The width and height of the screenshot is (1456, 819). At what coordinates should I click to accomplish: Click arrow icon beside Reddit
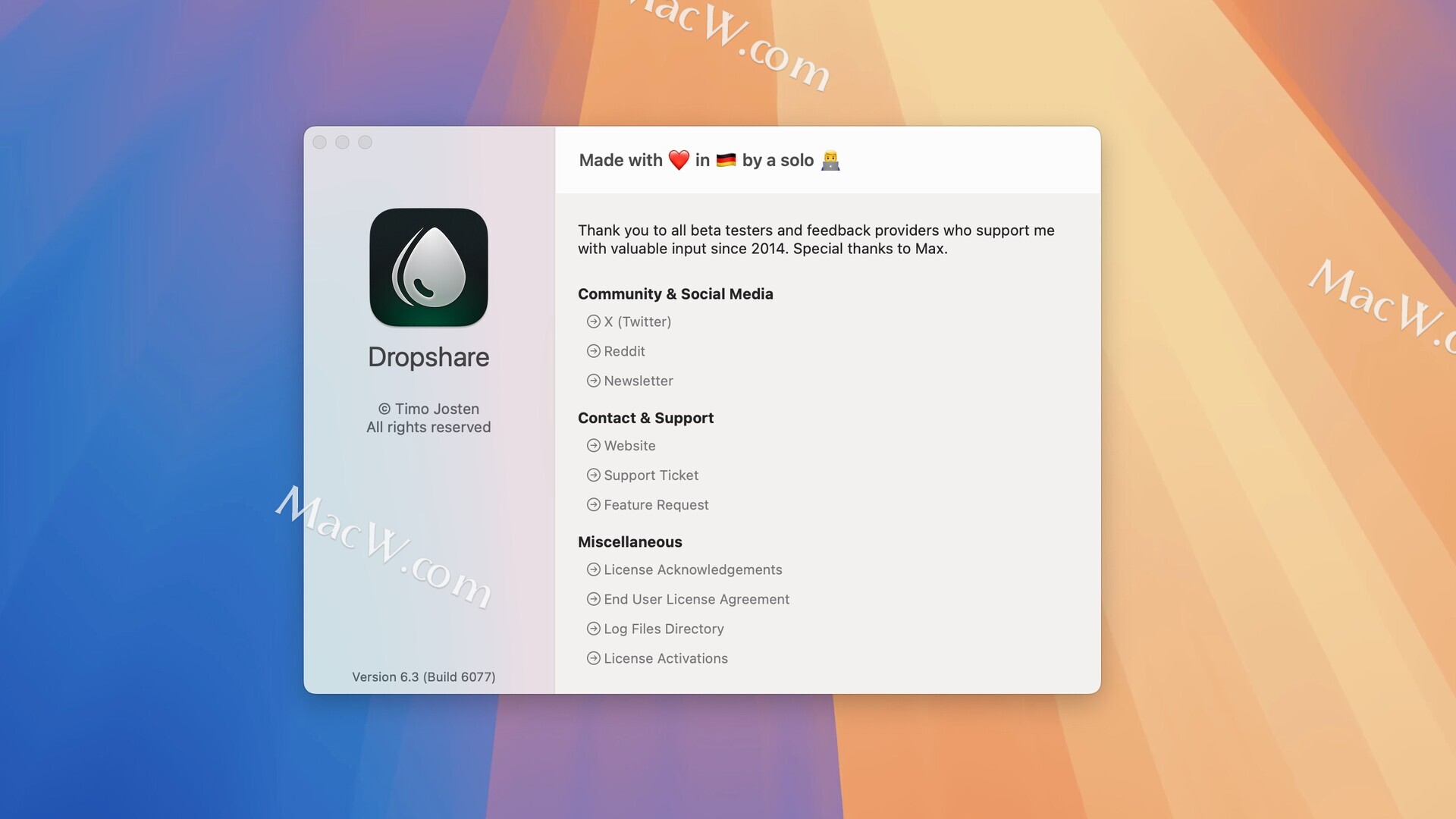pos(594,351)
